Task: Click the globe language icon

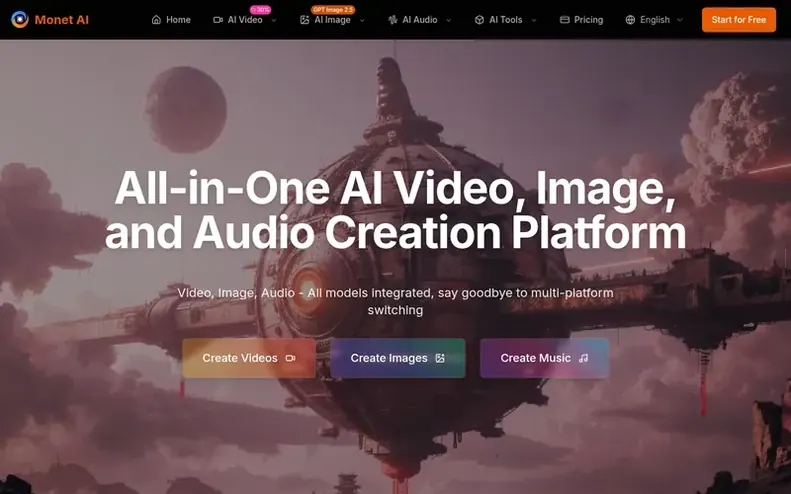Action: 630,20
